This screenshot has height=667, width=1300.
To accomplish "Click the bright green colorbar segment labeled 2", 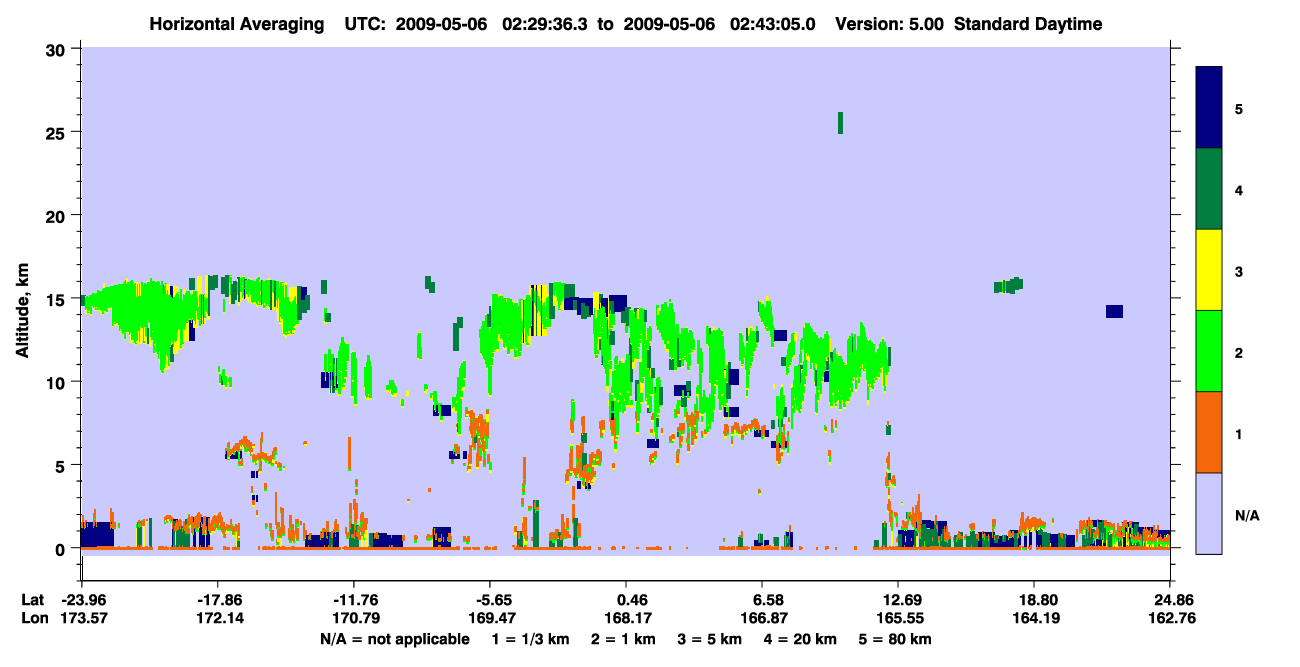I will coord(1209,351).
